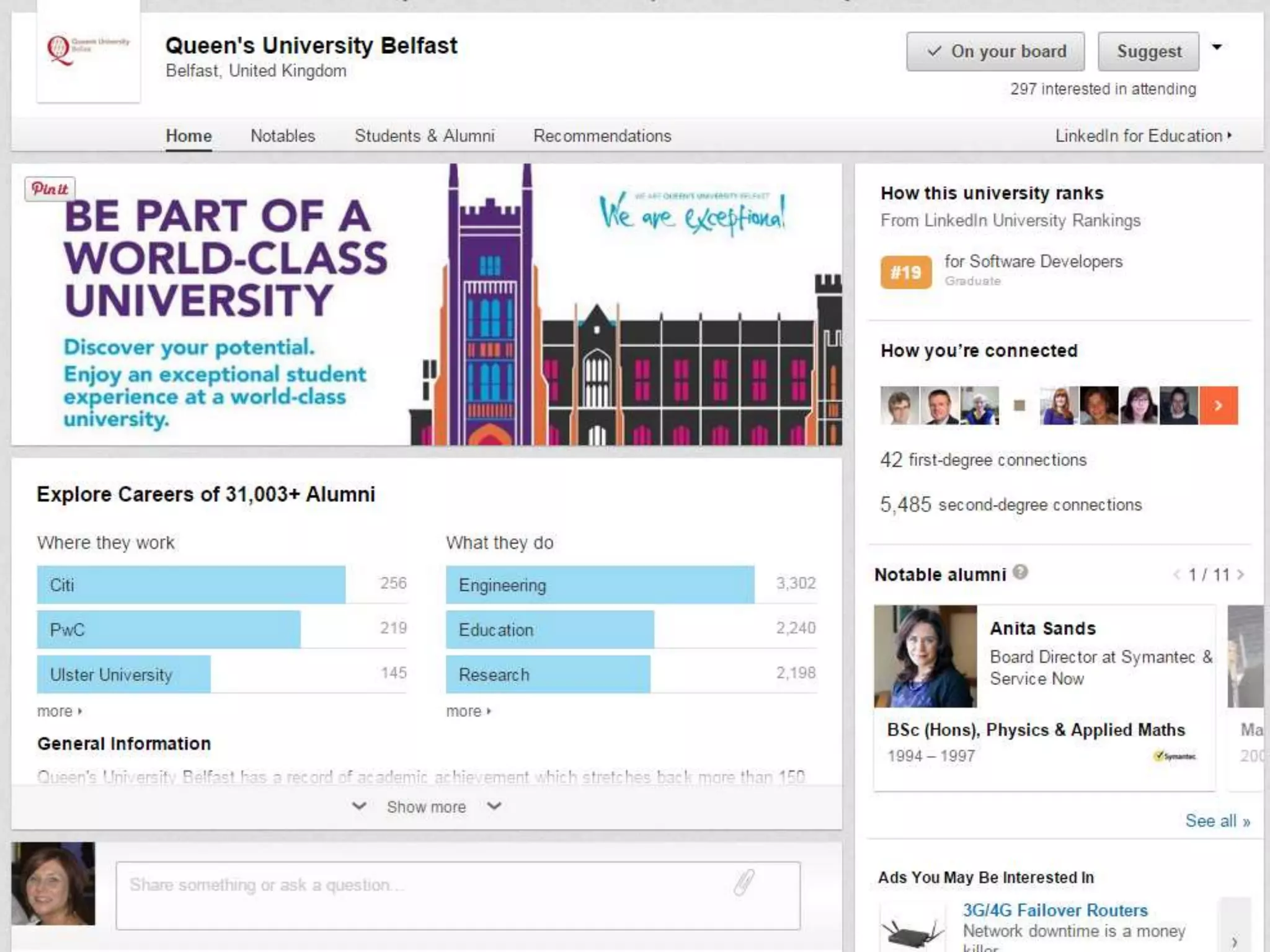1270x952 pixels.
Task: Click the Anita Sands name
Action: point(1043,628)
